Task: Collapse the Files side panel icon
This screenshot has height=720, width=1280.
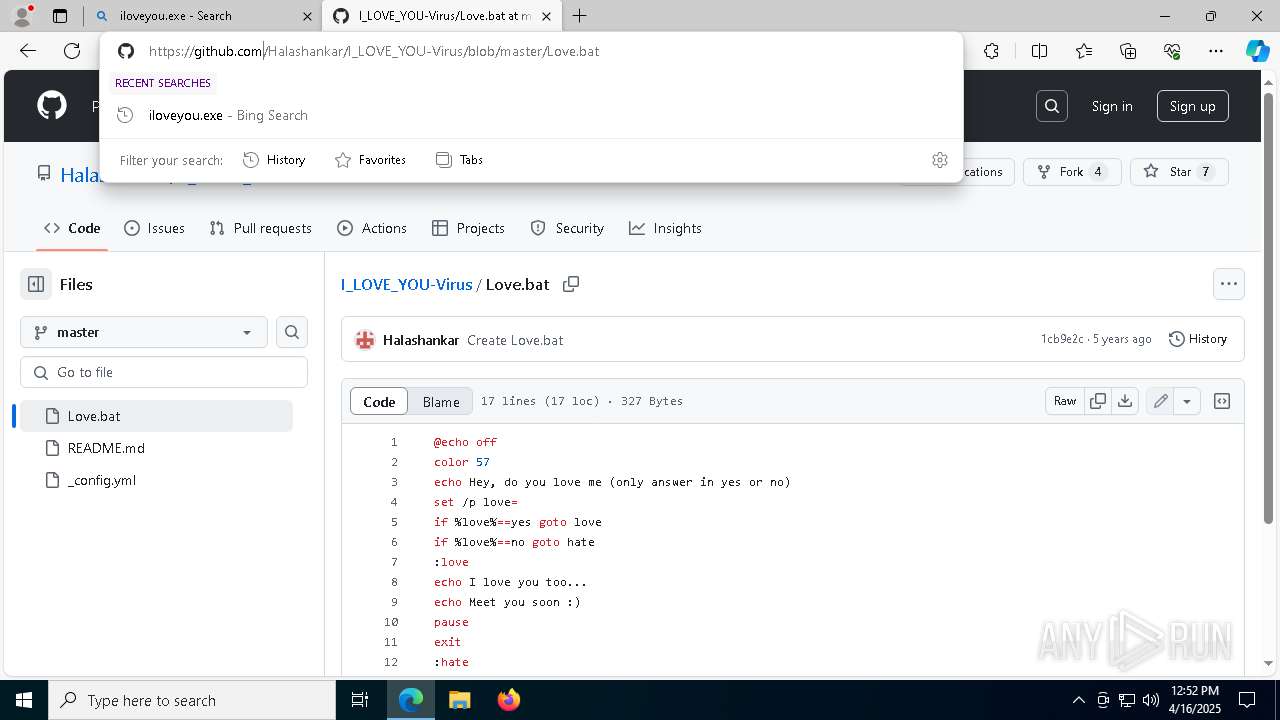Action: tap(36, 284)
